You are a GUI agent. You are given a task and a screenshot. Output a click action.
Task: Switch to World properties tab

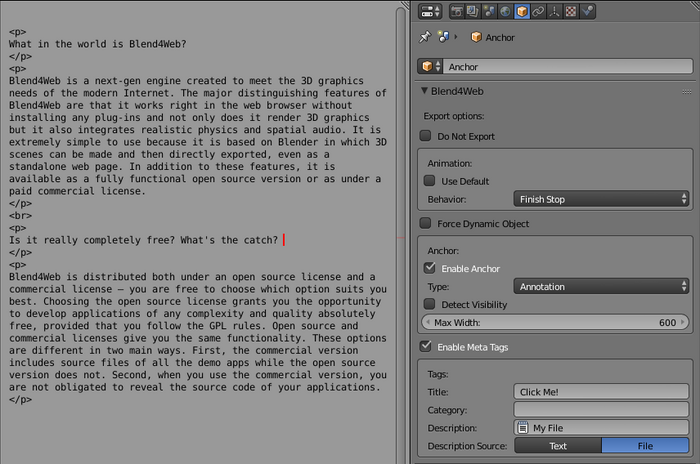(x=505, y=11)
